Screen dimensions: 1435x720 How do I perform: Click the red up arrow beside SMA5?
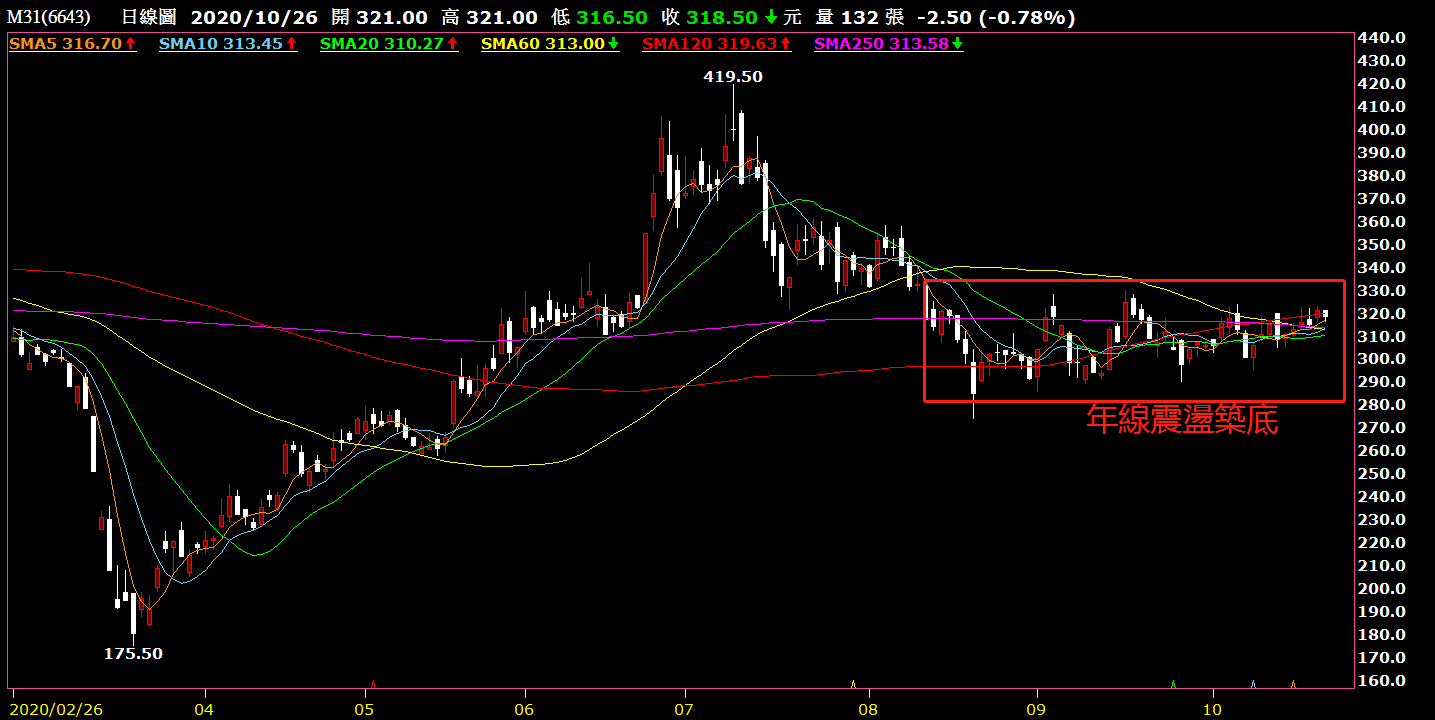(x=131, y=44)
